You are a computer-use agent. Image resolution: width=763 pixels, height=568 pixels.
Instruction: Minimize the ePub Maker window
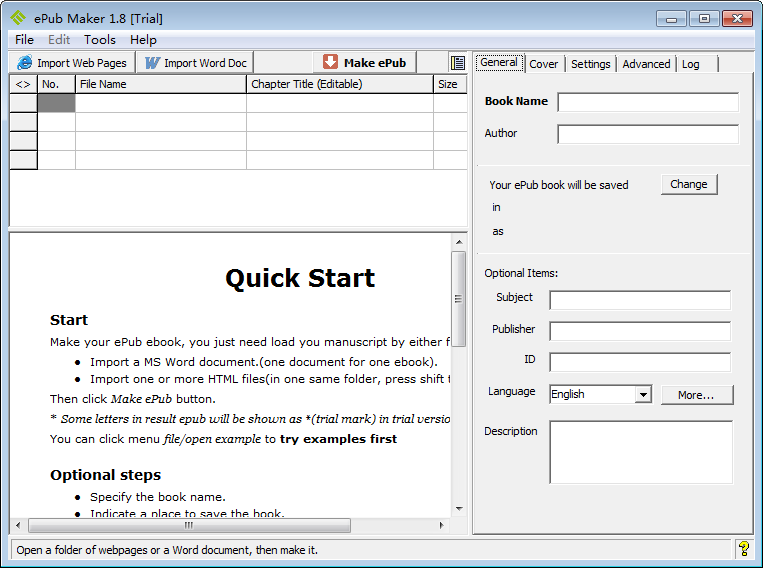(x=672, y=19)
